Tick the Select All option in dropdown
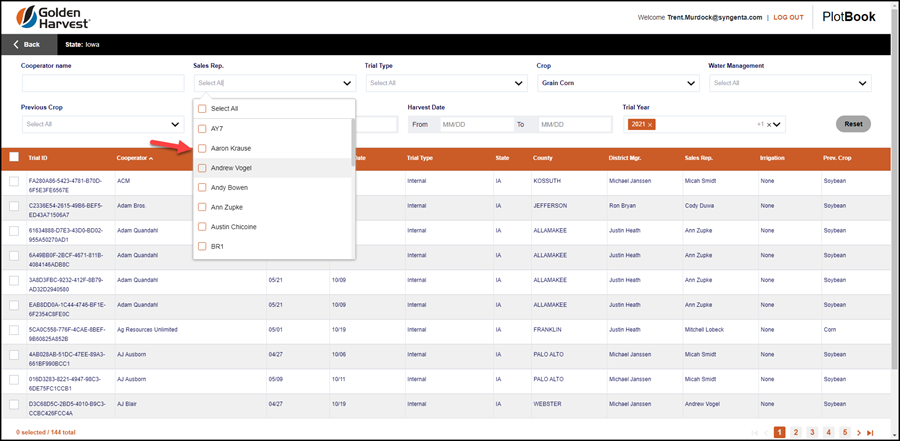The image size is (900, 441). click(202, 109)
